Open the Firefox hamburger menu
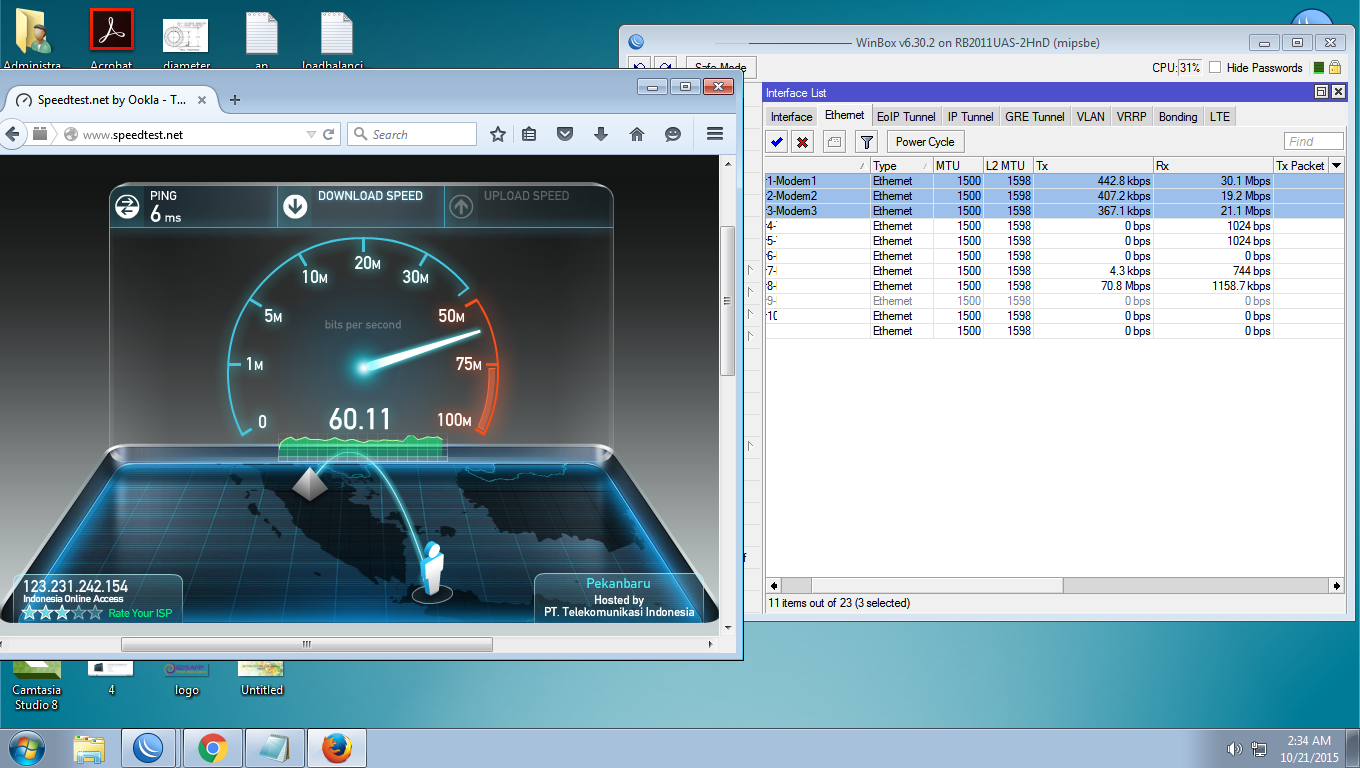 tap(715, 134)
